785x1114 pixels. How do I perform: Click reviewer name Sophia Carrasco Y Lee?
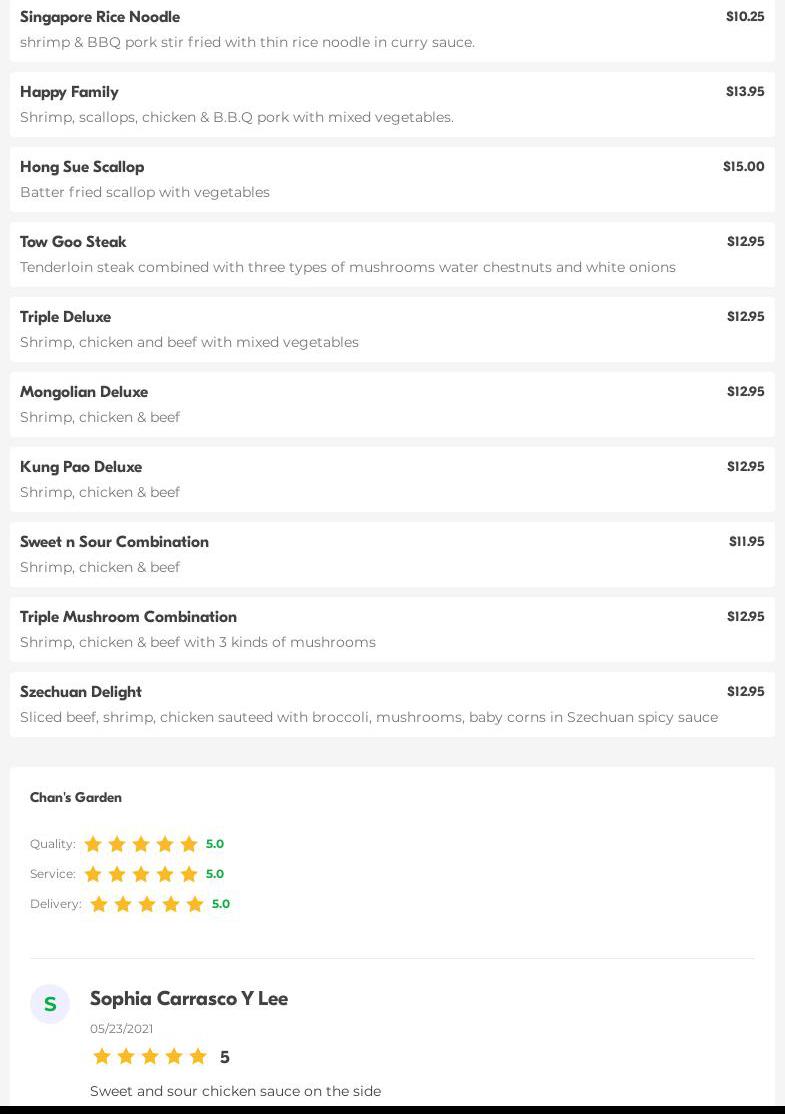[189, 998]
